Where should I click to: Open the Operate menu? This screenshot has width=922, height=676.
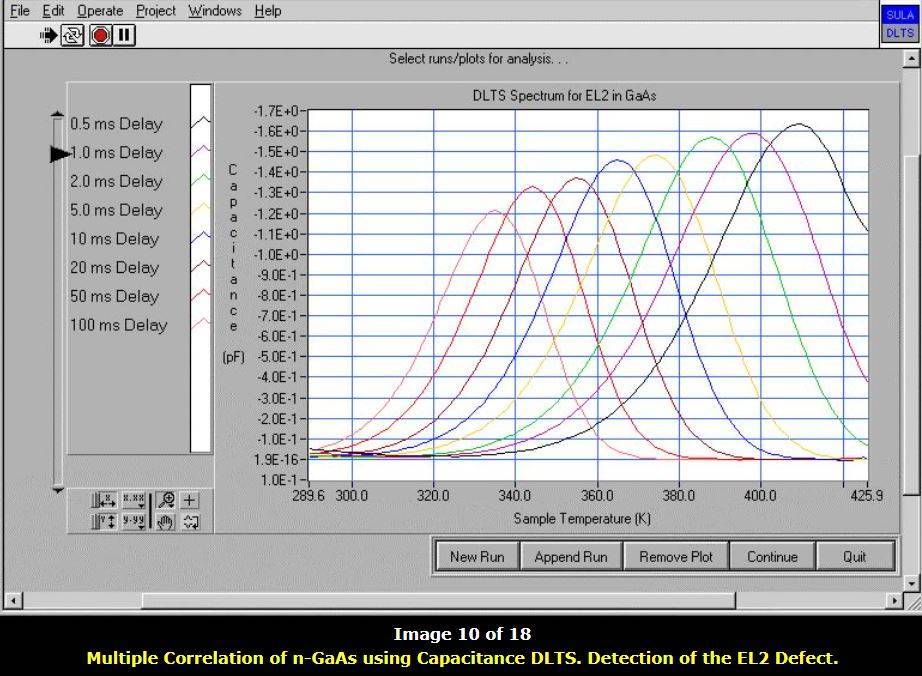(100, 11)
